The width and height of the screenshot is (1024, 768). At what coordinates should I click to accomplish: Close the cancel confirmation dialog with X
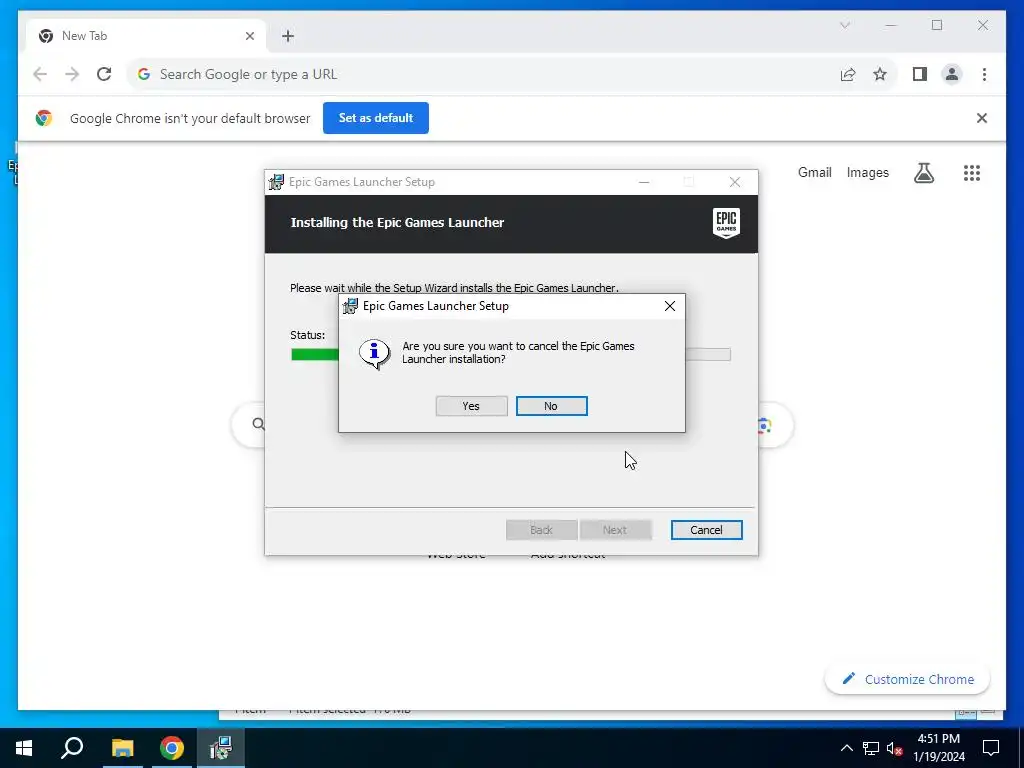[x=669, y=306]
